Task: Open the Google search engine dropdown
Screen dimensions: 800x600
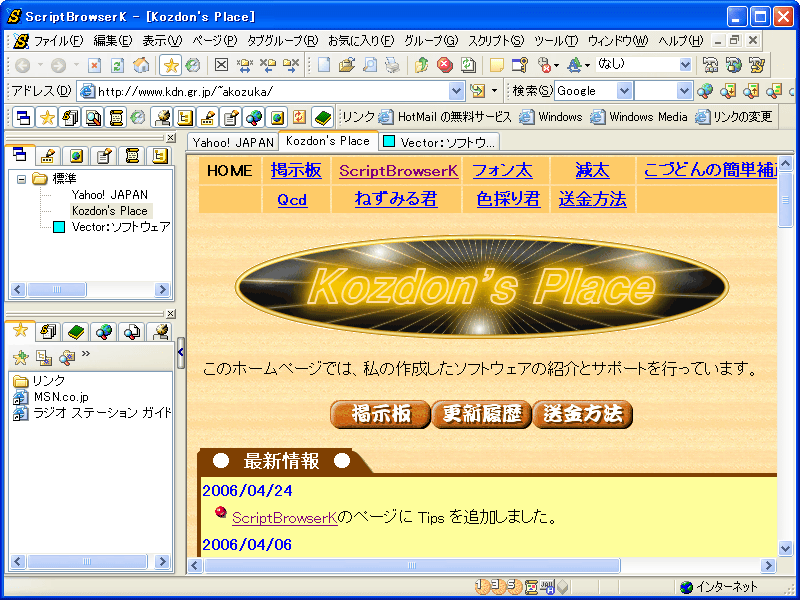Action: 624,91
